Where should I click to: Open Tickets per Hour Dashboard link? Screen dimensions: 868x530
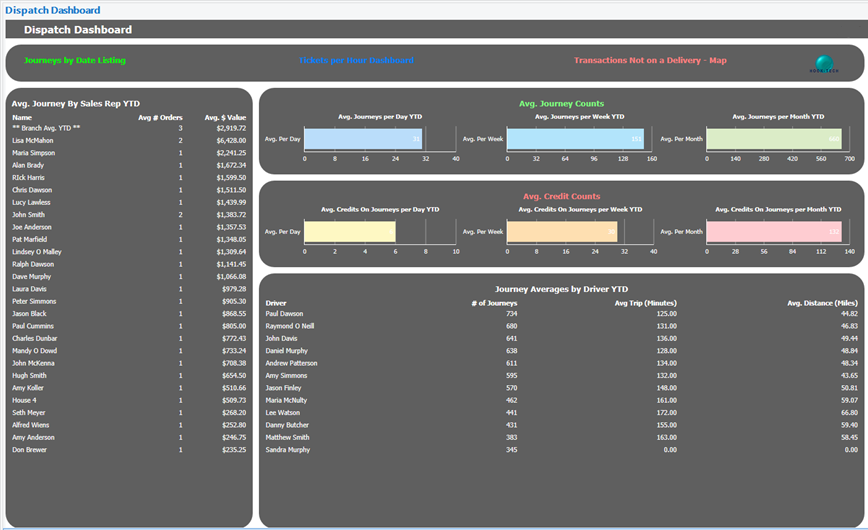tap(356, 60)
